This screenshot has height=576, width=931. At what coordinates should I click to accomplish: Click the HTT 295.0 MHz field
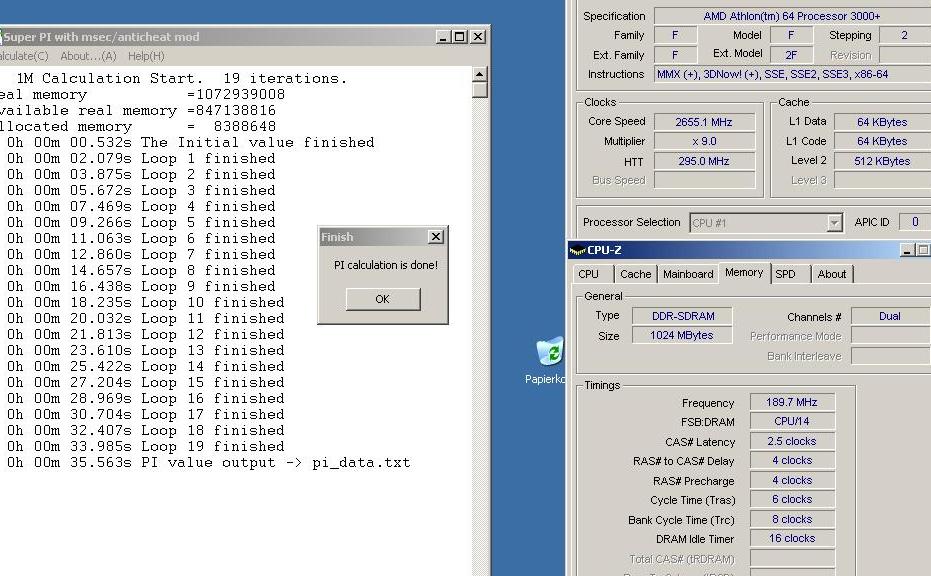704,161
